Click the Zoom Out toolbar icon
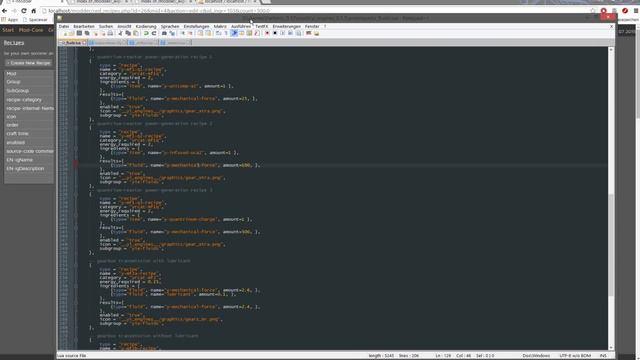This screenshot has width=640, height=360. click(x=190, y=33)
